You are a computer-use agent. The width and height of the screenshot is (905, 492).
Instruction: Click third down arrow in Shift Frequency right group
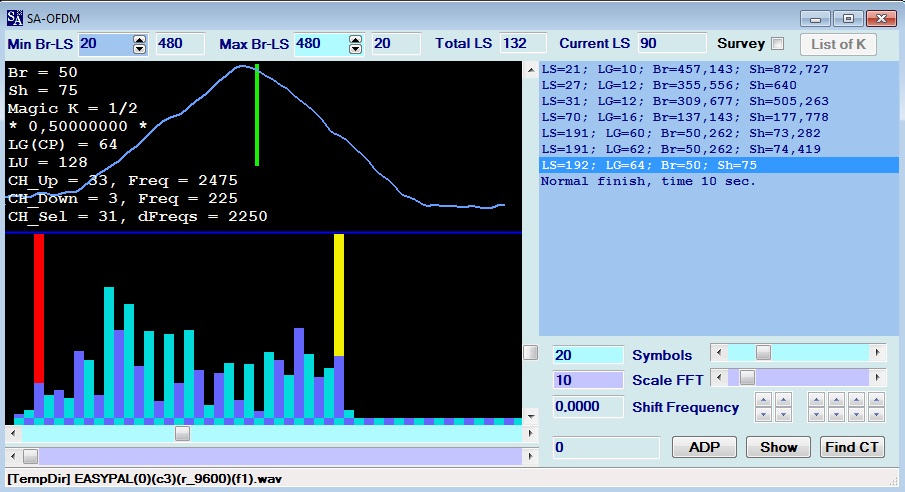point(857,414)
